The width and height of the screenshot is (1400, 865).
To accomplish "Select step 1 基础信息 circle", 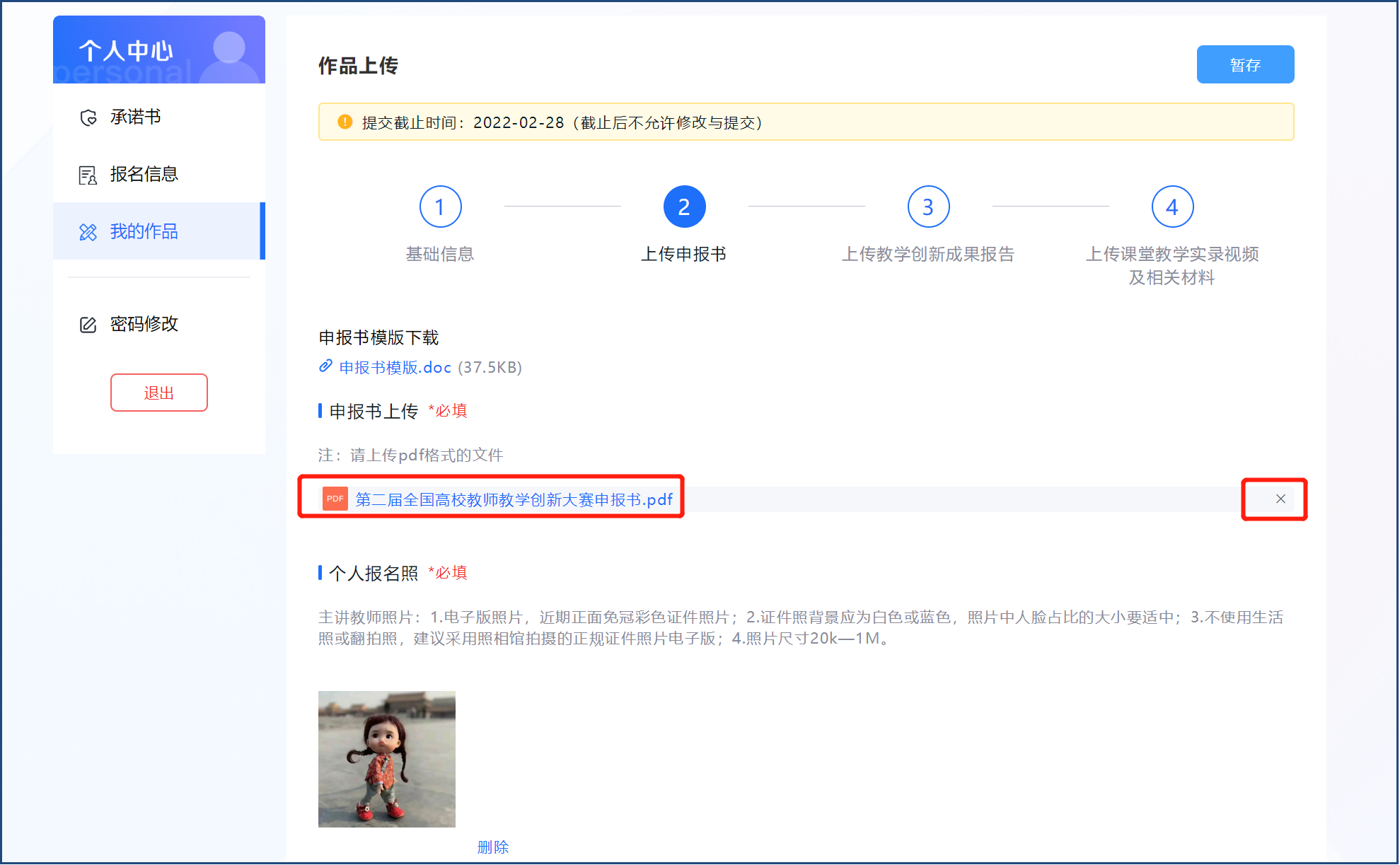I will tap(440, 207).
